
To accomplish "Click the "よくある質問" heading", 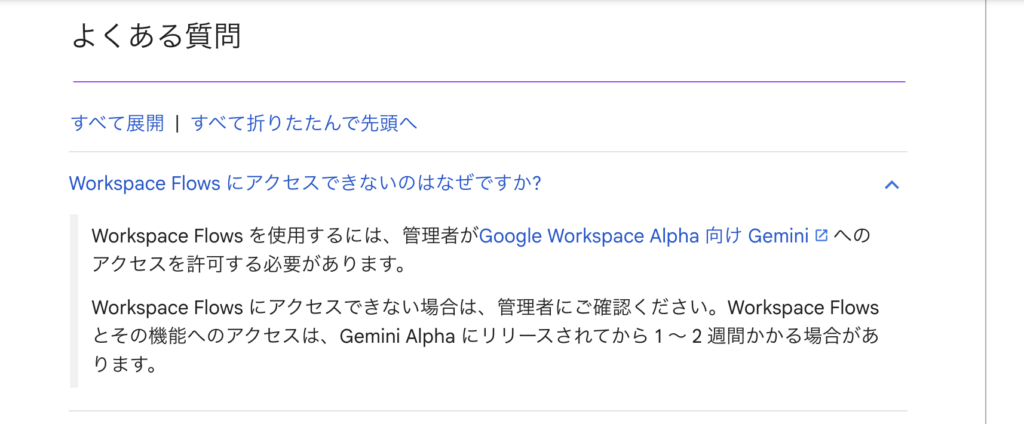I will pos(156,36).
